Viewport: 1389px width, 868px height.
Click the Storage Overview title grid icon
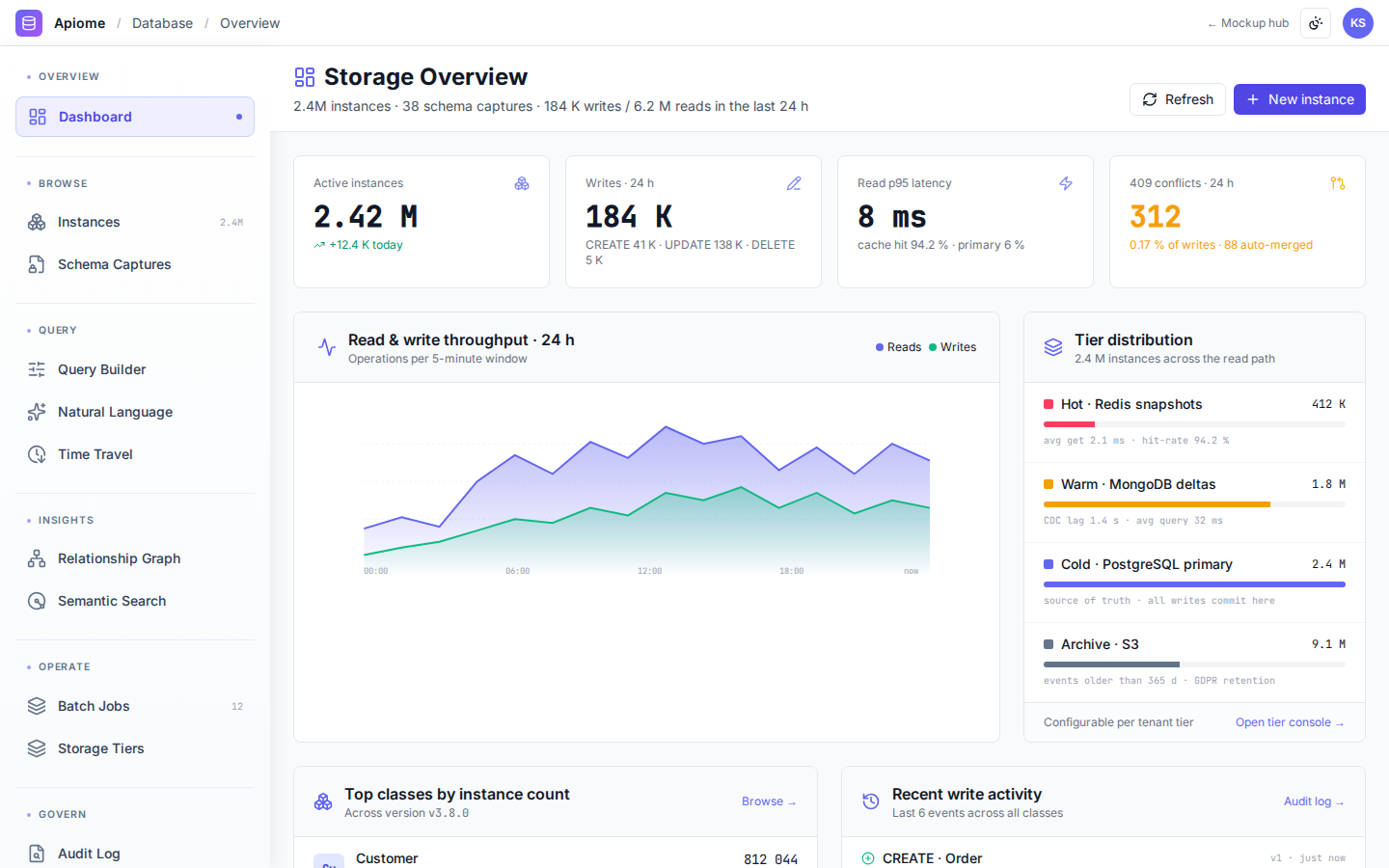click(x=305, y=77)
